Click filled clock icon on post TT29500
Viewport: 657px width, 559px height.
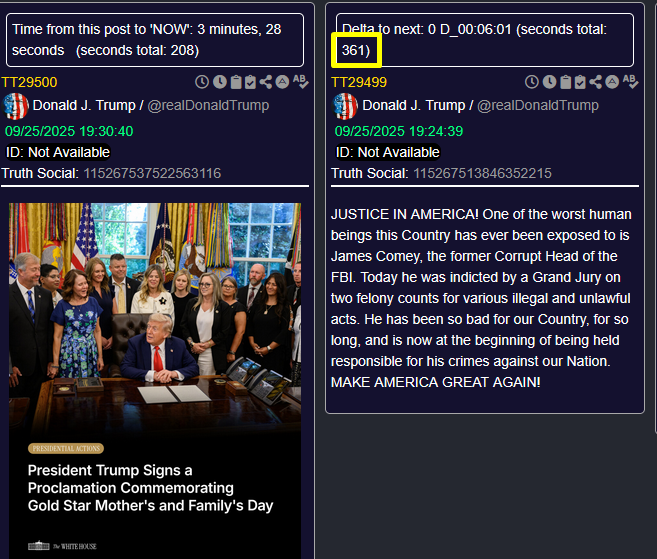[220, 82]
